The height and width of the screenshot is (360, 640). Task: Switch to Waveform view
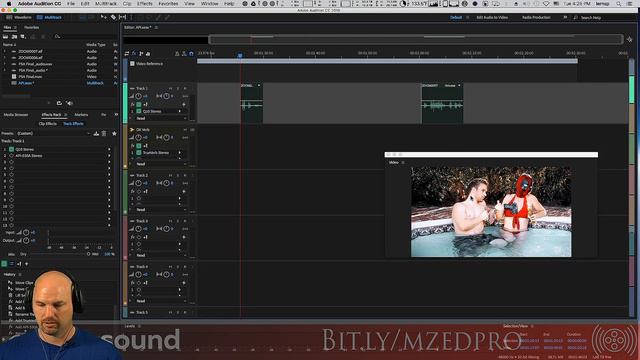(x=19, y=18)
